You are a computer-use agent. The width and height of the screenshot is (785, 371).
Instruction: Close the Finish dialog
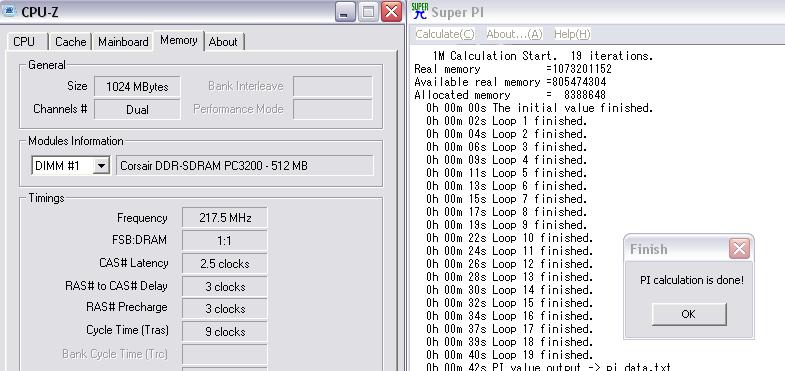pos(739,248)
